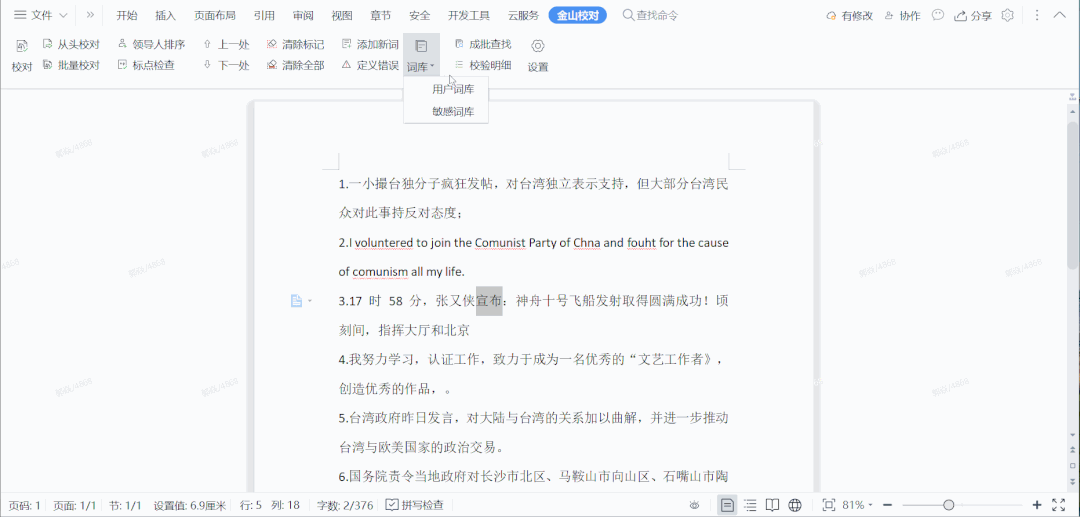Collapse the ribbon with the up chevron
The image size is (1080, 517).
tap(1059, 15)
